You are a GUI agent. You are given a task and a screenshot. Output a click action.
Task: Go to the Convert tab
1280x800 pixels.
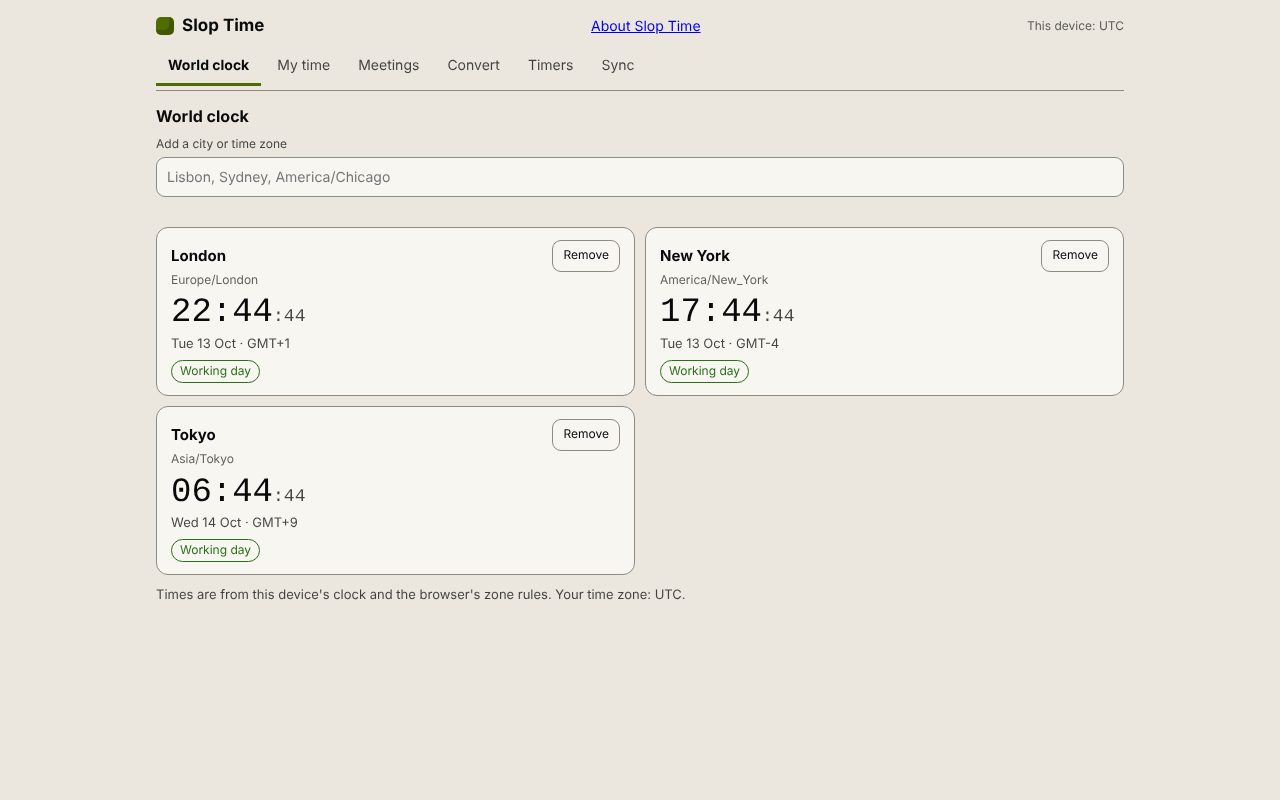pyautogui.click(x=473, y=65)
